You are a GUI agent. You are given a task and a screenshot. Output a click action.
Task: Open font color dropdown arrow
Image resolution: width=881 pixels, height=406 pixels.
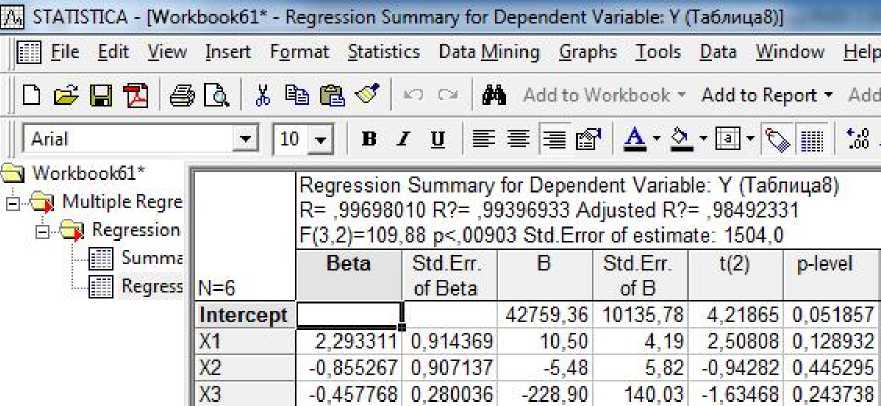656,138
